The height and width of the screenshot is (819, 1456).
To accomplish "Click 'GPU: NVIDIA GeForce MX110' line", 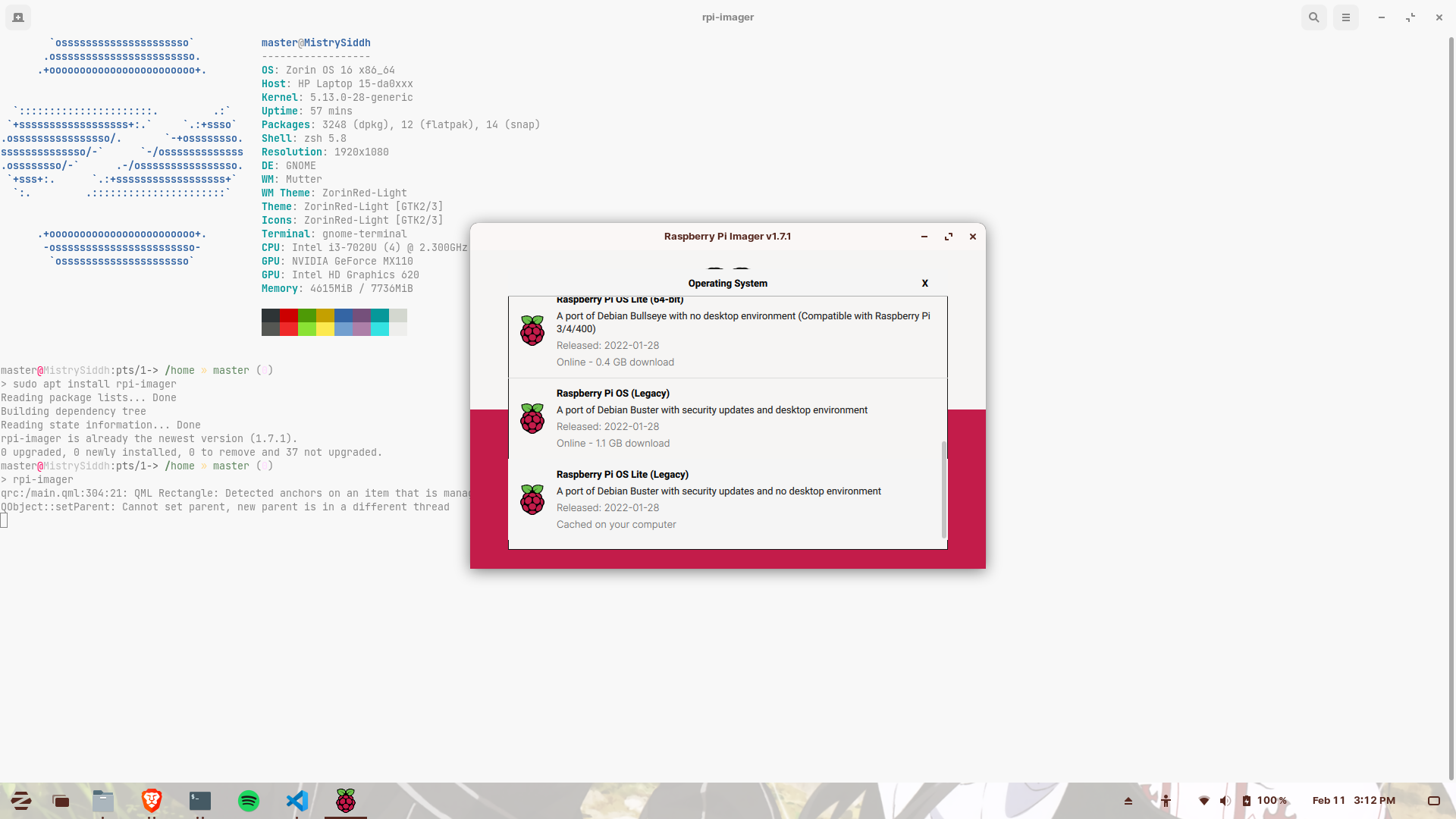I will click(x=337, y=262).
